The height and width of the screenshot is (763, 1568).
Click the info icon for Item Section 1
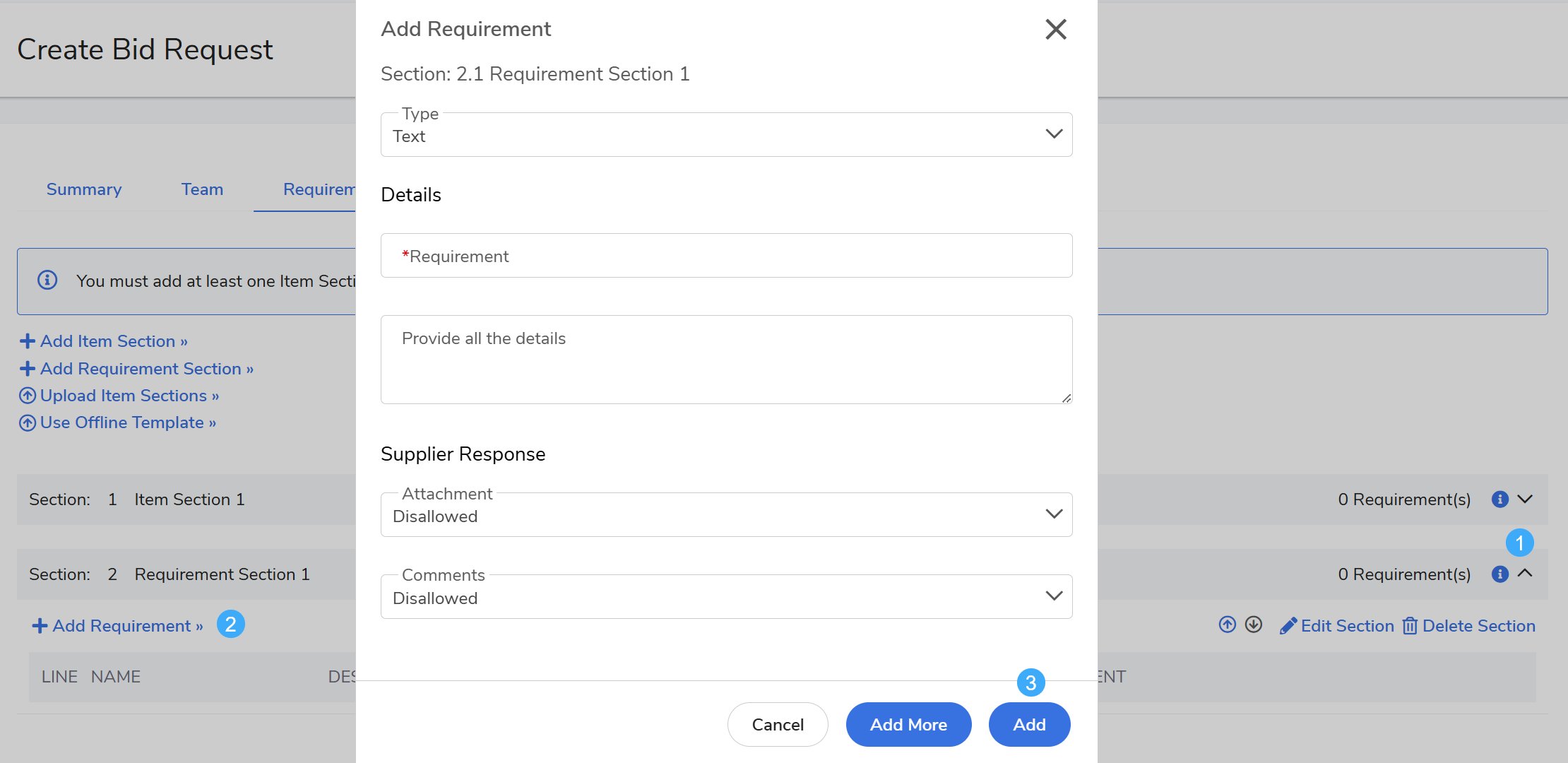coord(1500,499)
